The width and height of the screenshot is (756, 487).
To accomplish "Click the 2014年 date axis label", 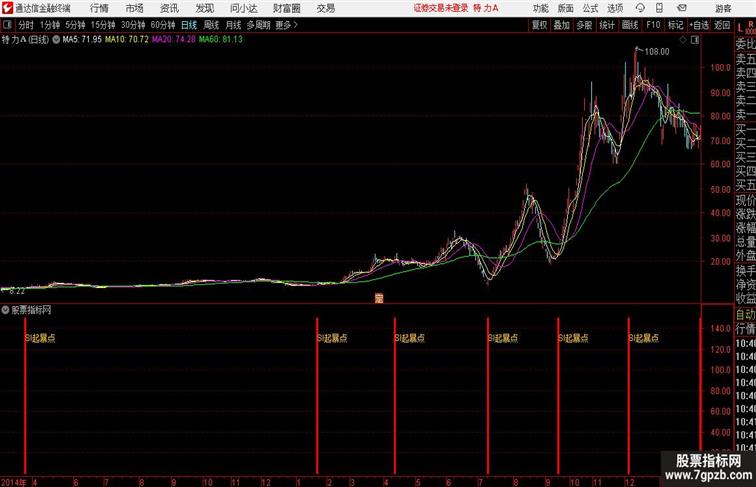I will [x=14, y=482].
